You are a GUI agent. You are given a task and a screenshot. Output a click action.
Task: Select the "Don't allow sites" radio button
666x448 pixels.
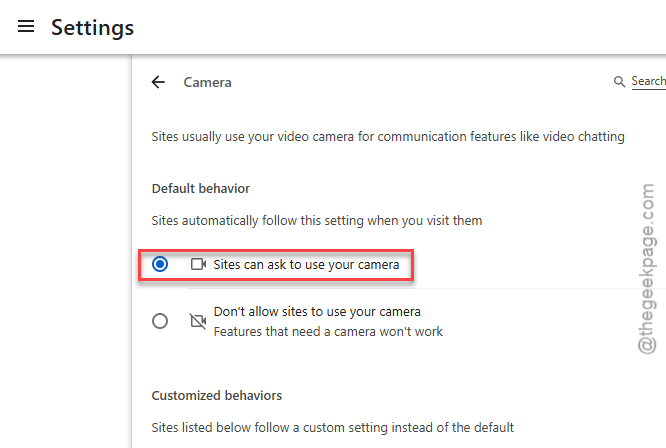coord(160,321)
